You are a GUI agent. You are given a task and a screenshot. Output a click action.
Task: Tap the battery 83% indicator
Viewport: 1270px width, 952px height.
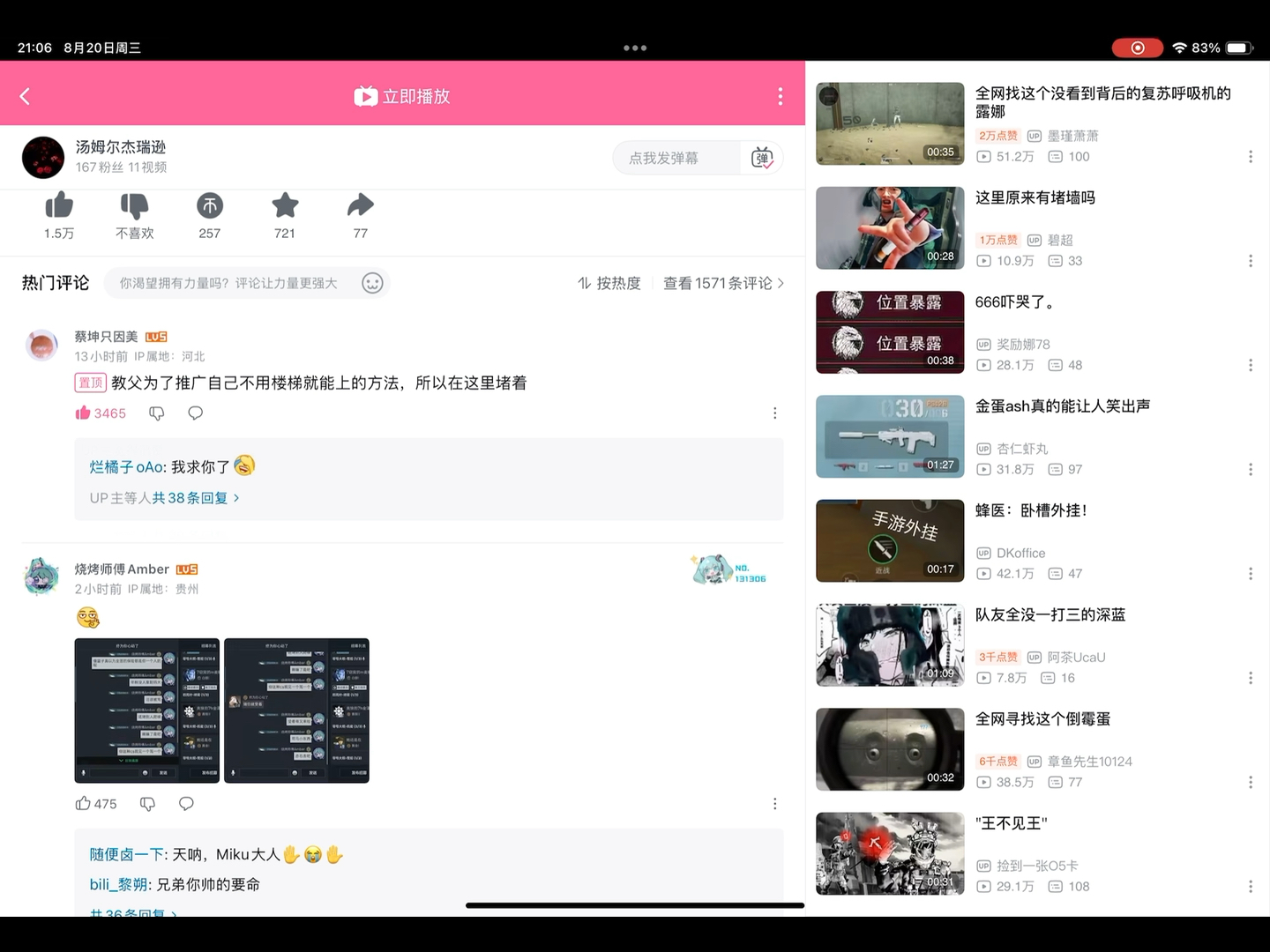click(x=1223, y=48)
